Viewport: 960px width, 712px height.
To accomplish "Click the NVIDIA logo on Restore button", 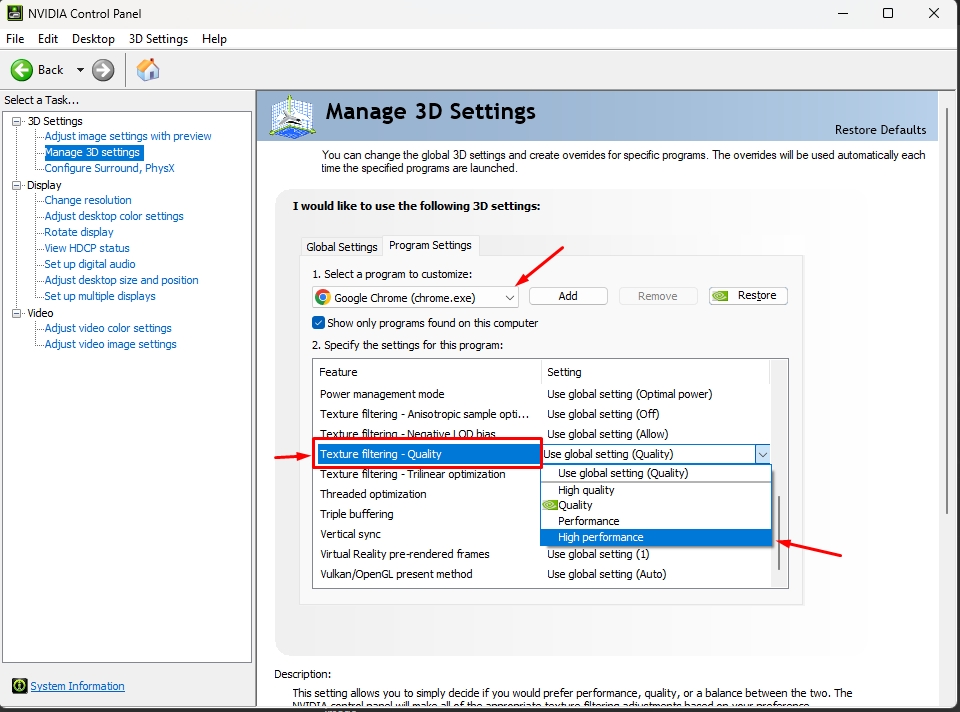I will click(x=722, y=296).
